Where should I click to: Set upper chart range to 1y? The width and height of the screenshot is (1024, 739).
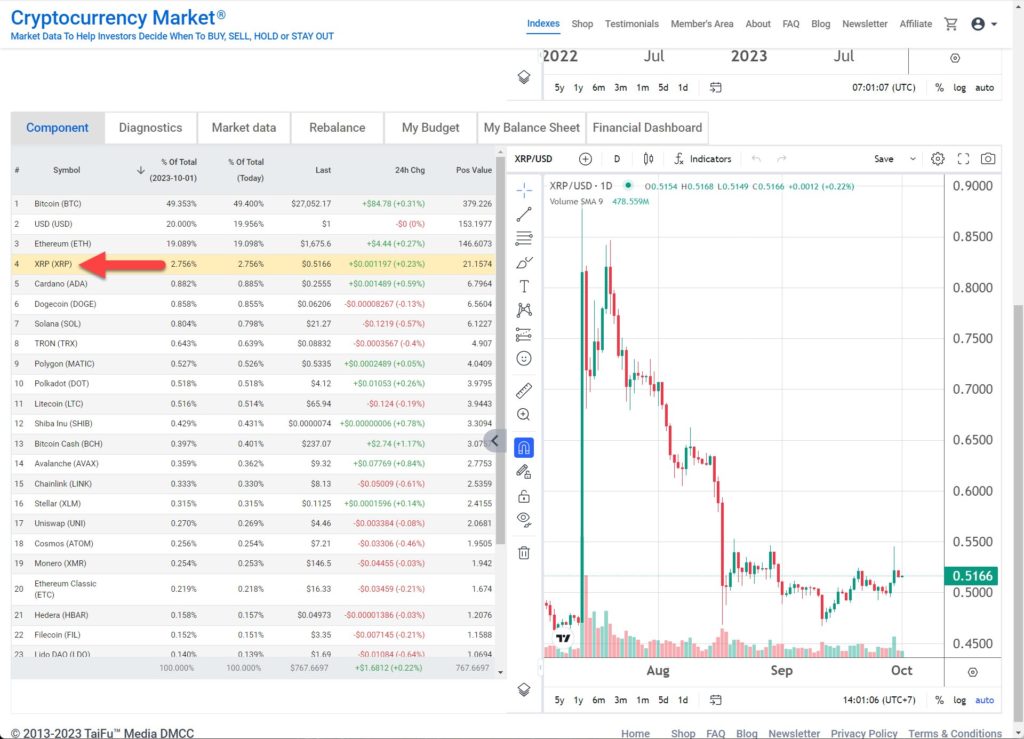point(578,87)
